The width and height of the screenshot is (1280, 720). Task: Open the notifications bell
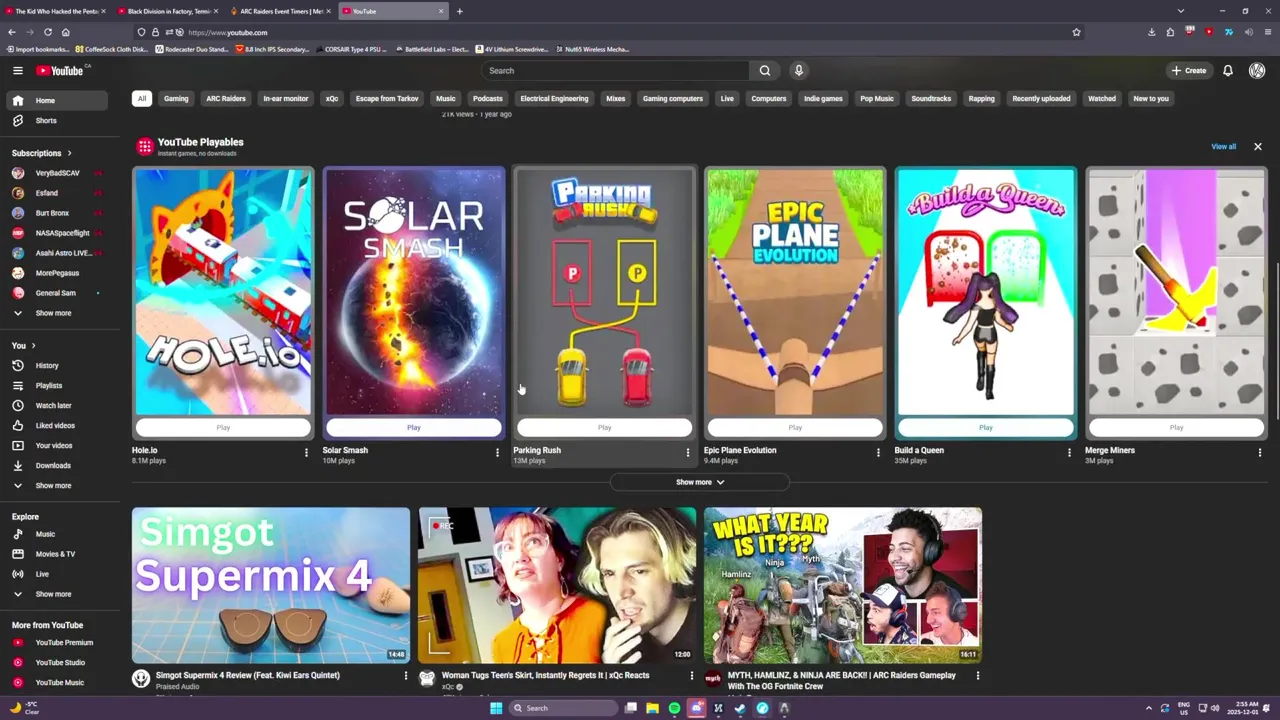(x=1228, y=70)
